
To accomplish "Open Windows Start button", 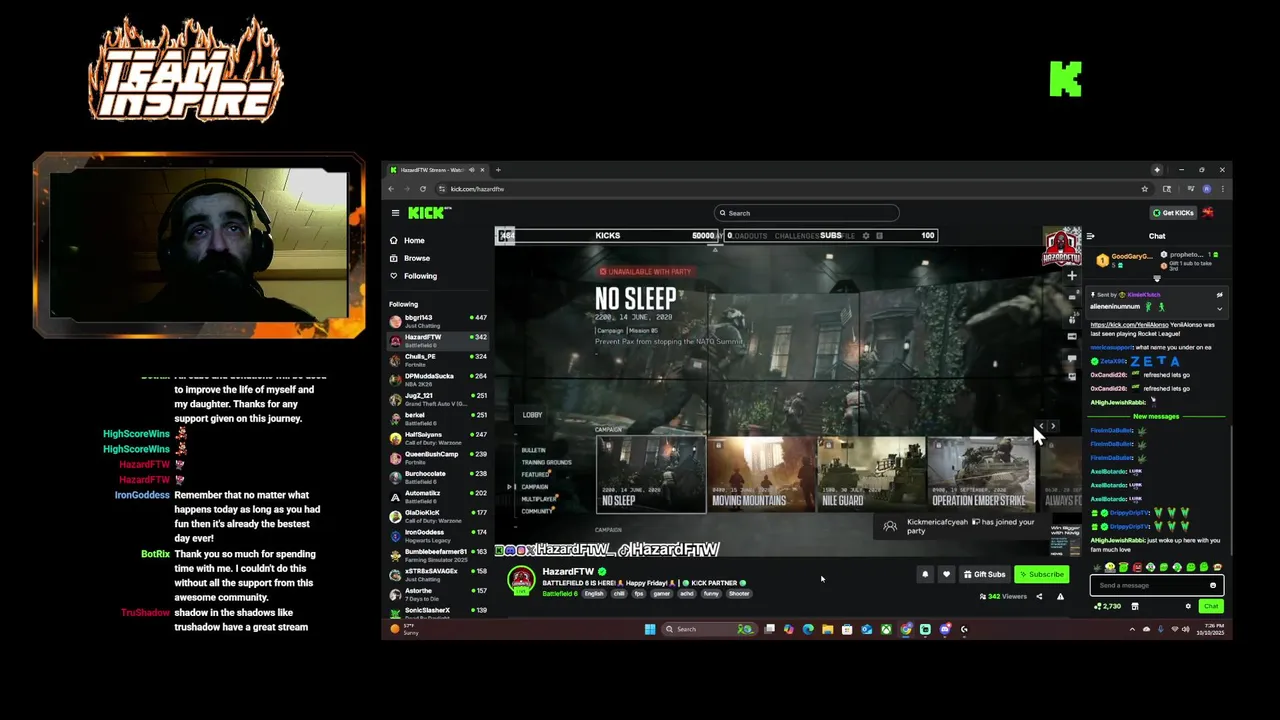I will pos(650,629).
